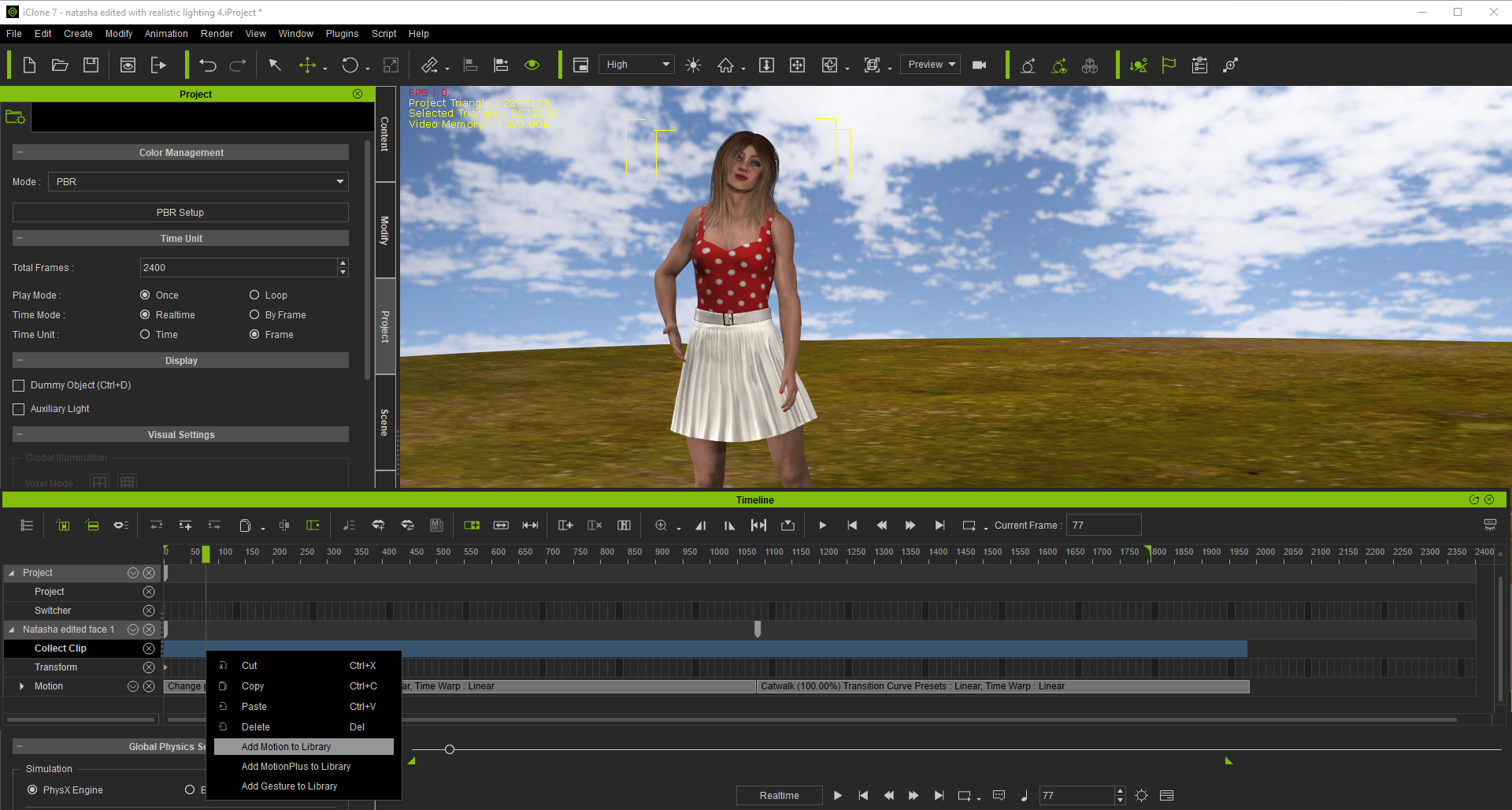
Task: Open render preview window icon
Action: pos(128,65)
